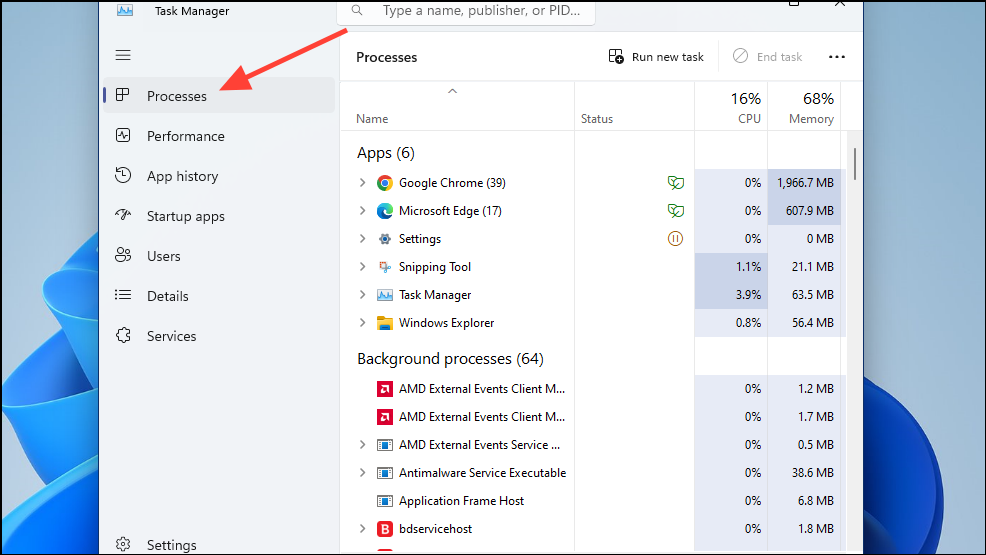This screenshot has width=986, height=555.
Task: Click Task Manager's 3.9% CPU cell
Action: coord(731,295)
